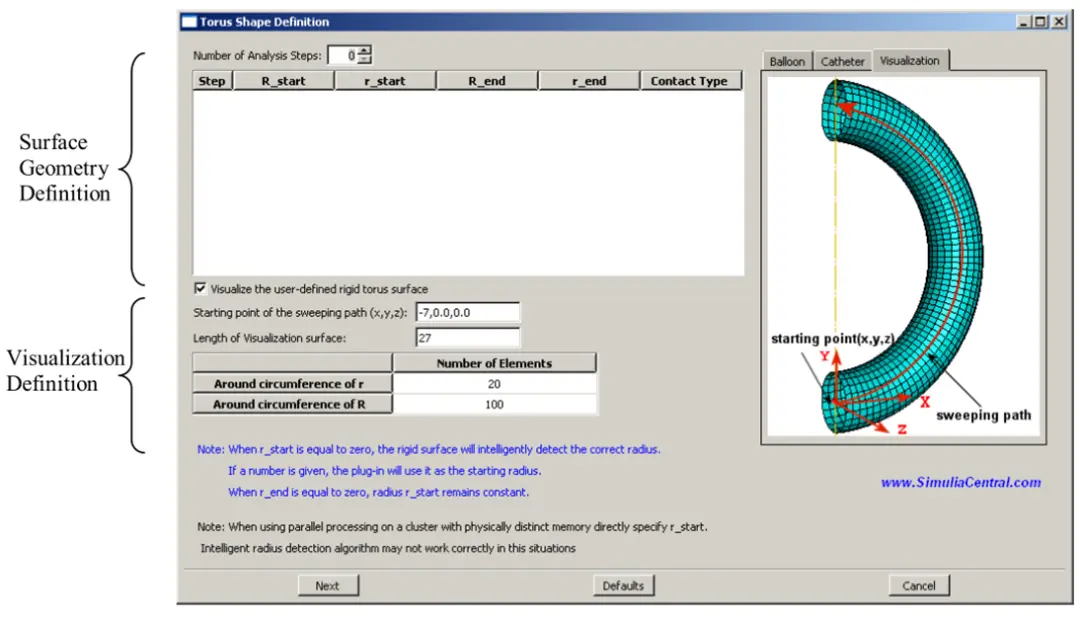Edit the sweeping path starting point field
The image size is (1080, 618).
click(x=468, y=312)
